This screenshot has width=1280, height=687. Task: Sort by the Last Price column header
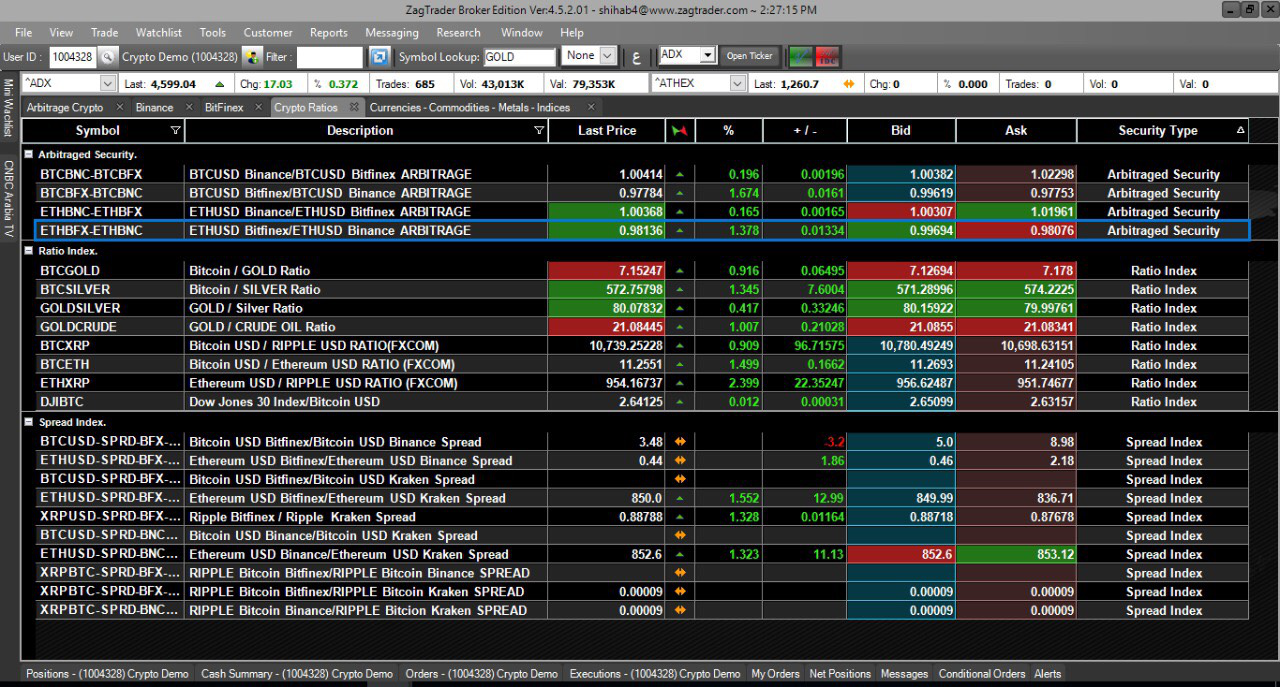(607, 131)
